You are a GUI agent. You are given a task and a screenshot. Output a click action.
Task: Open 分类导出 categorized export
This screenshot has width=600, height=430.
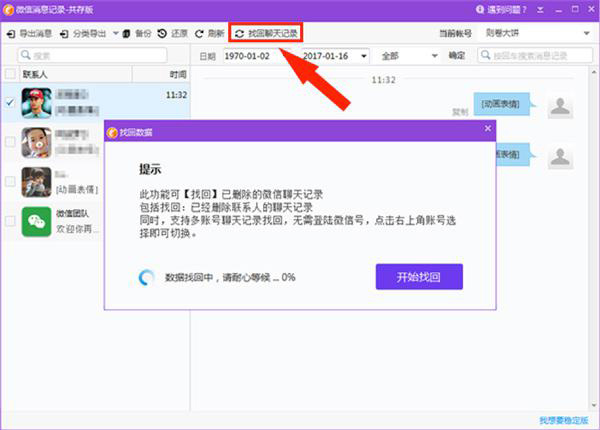(83, 34)
